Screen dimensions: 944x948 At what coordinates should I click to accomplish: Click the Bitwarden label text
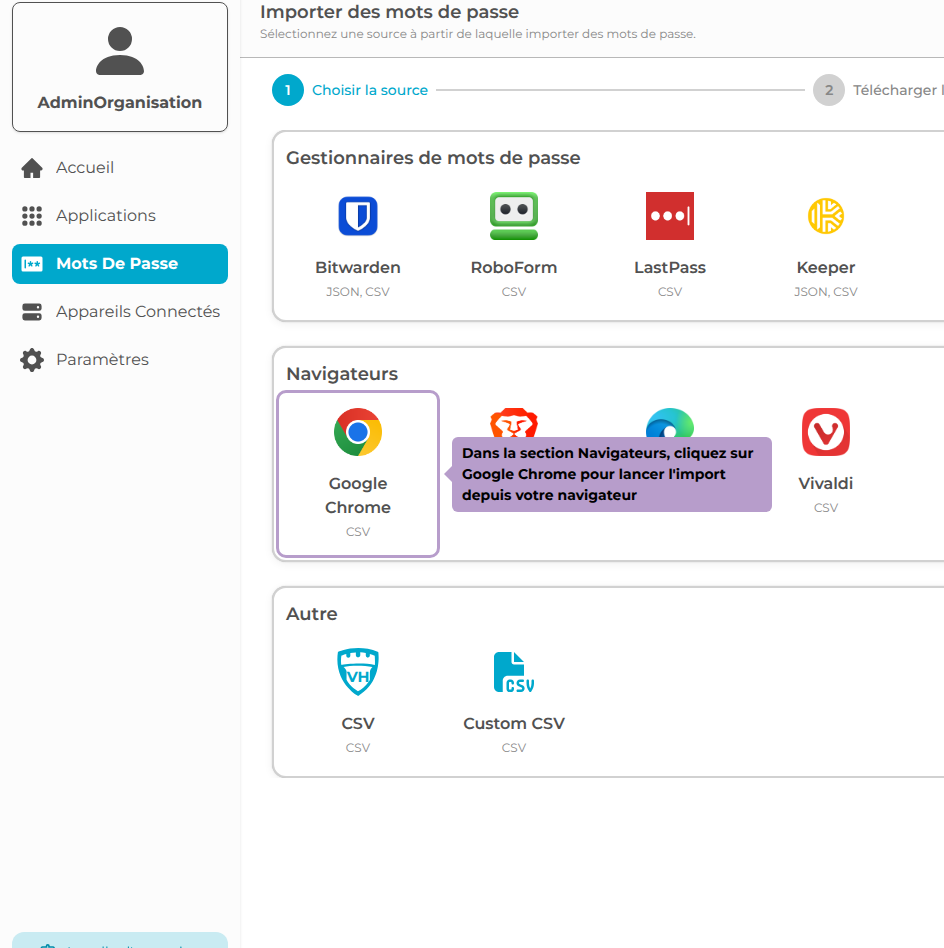coord(357,267)
